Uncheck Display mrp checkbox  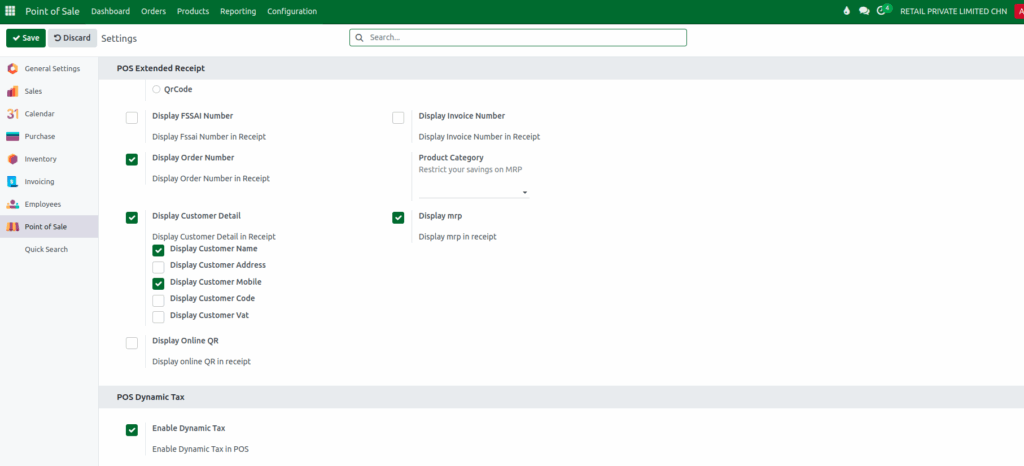click(x=398, y=217)
